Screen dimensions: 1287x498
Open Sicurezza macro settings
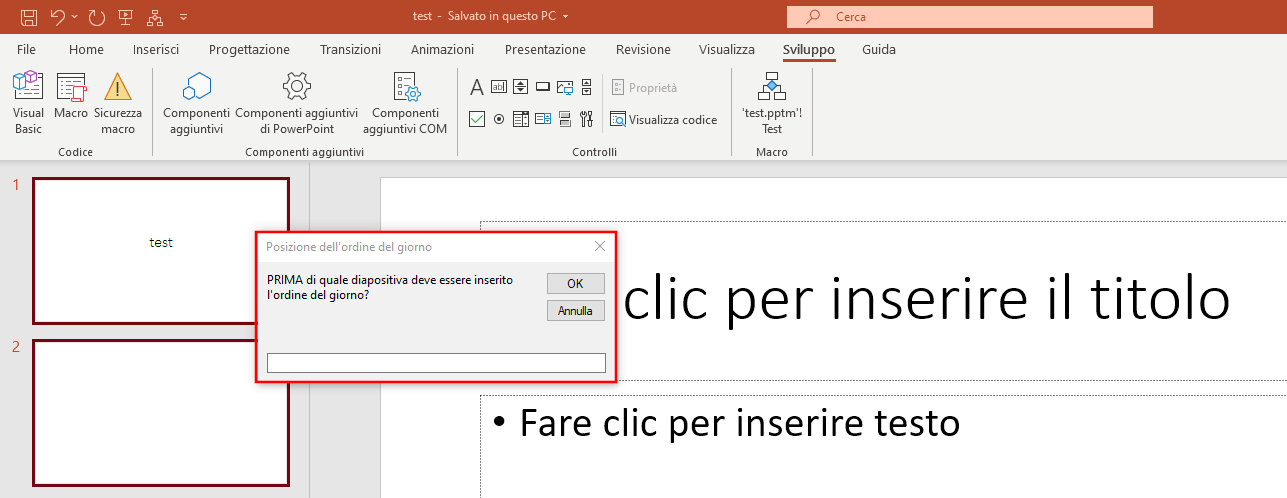click(118, 103)
